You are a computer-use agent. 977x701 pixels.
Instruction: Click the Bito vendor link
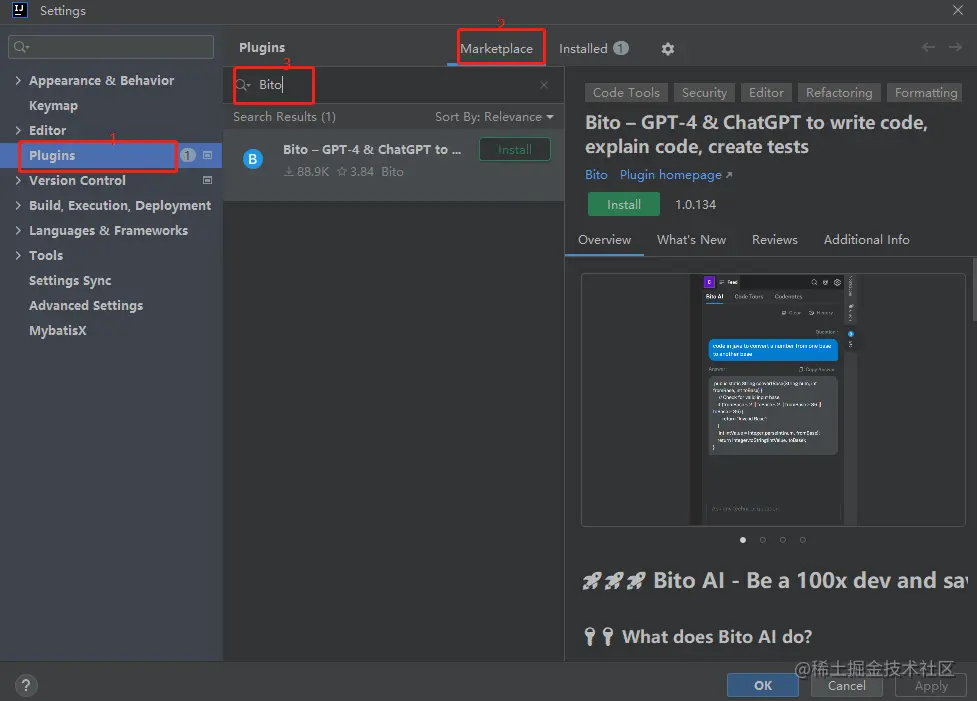(596, 175)
